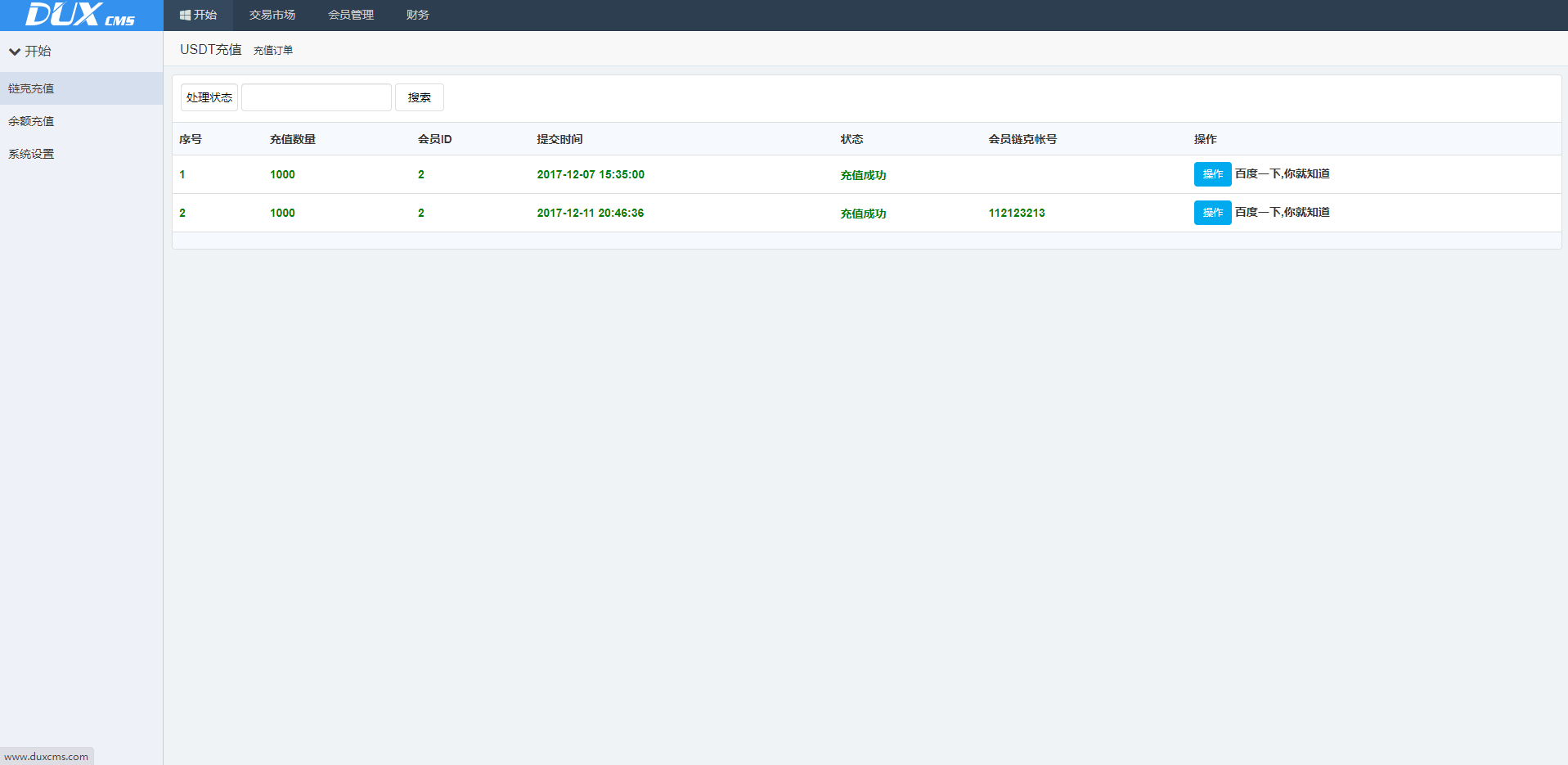Image resolution: width=1568 pixels, height=765 pixels.
Task: Click the 提交时间 column header
Action: pos(559,139)
